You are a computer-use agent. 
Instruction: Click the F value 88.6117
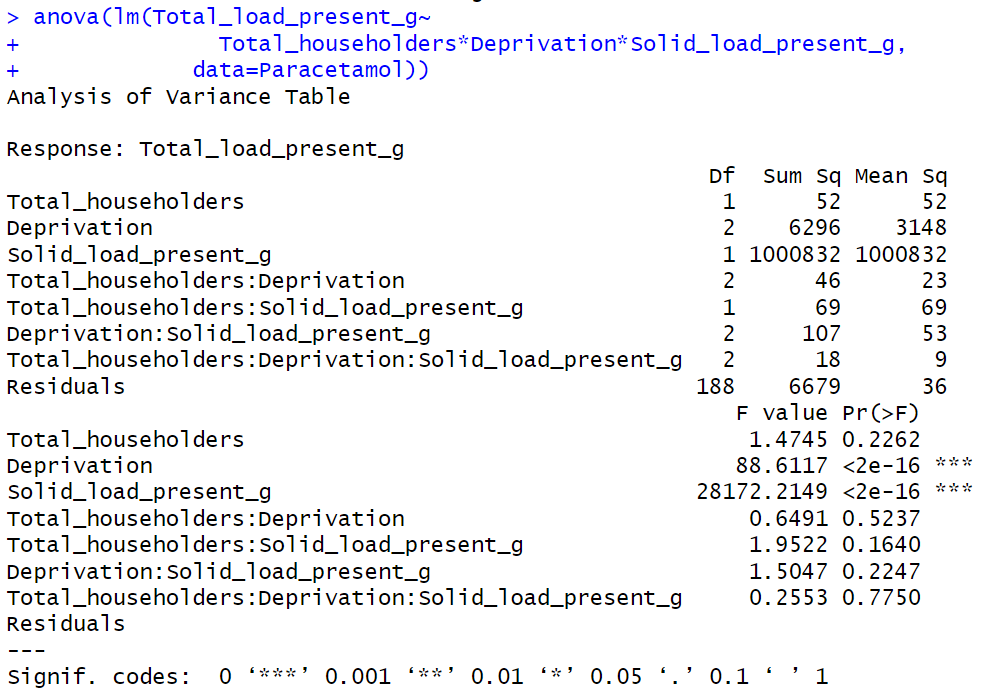(782, 466)
